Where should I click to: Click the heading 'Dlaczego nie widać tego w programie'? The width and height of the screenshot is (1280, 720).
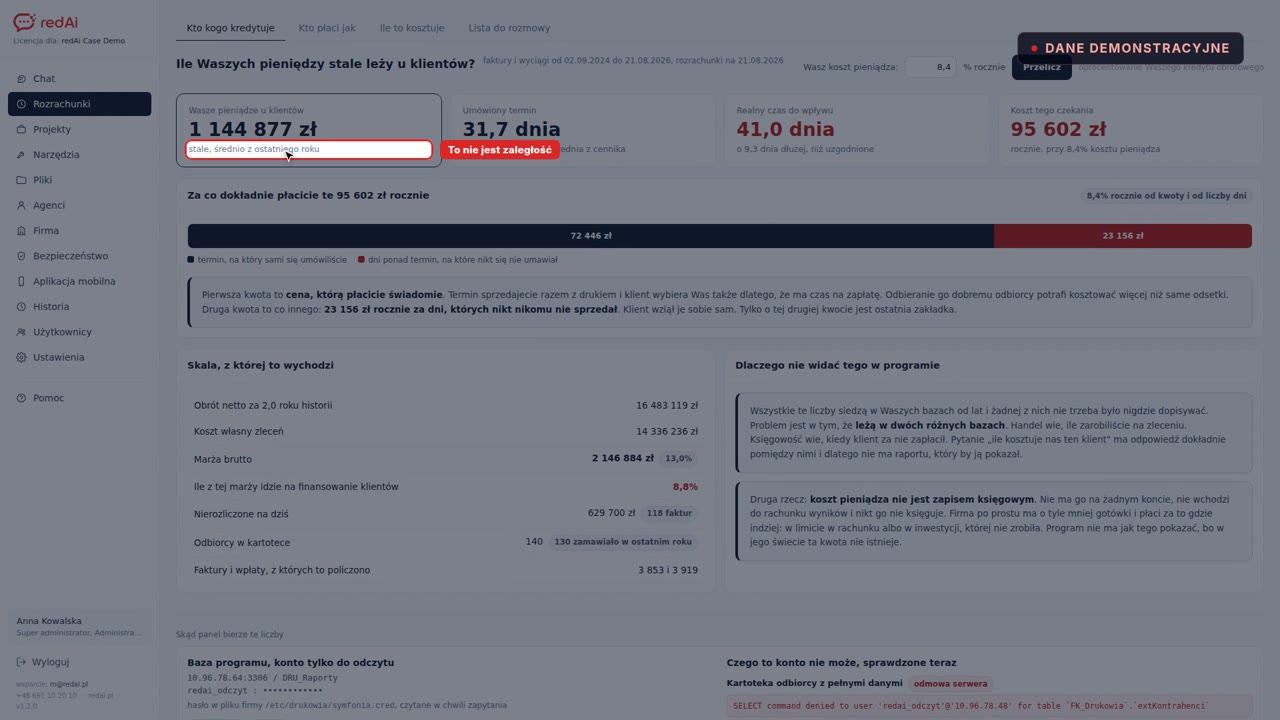tap(837, 365)
